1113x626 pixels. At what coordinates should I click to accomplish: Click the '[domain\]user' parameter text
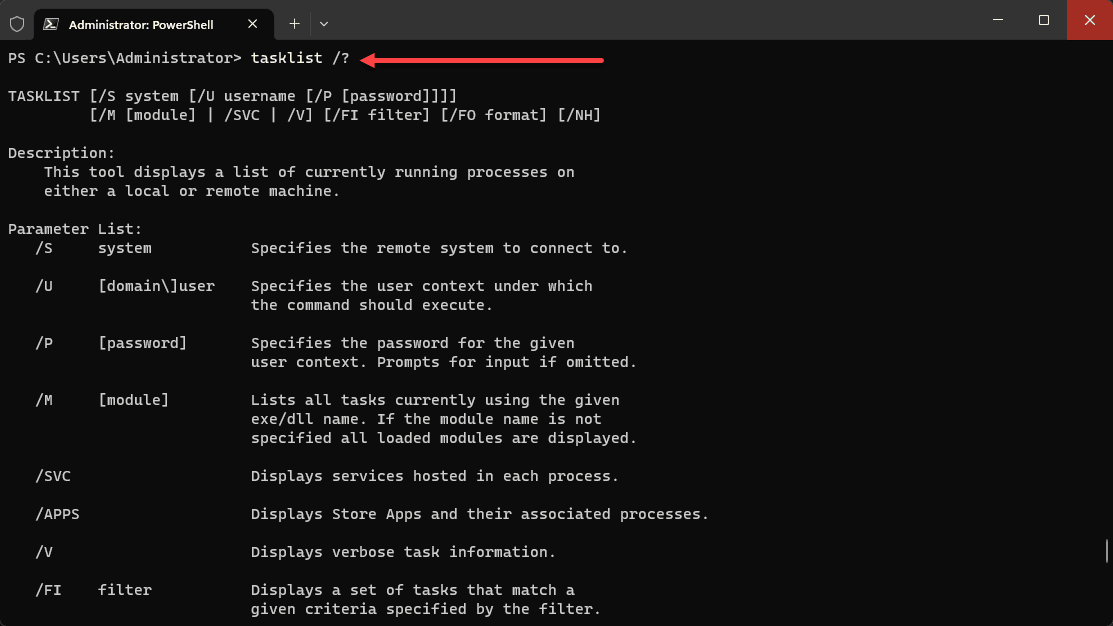pyautogui.click(x=156, y=286)
